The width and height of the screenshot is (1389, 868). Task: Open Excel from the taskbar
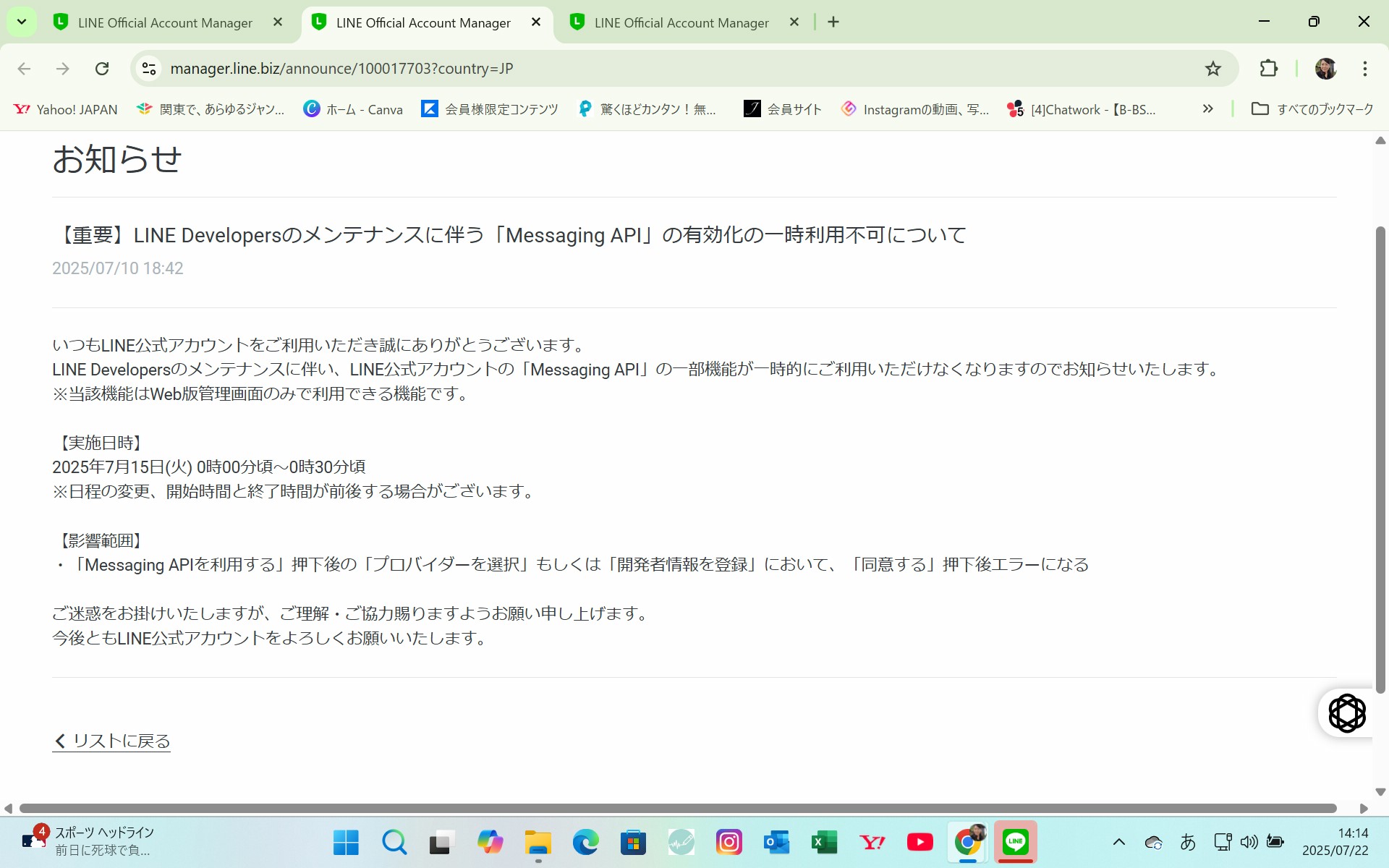tap(824, 842)
